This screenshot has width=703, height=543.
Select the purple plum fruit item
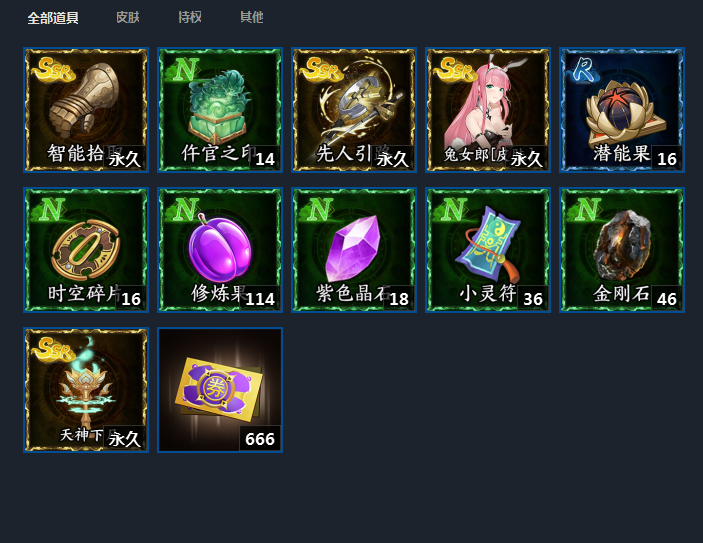point(220,250)
